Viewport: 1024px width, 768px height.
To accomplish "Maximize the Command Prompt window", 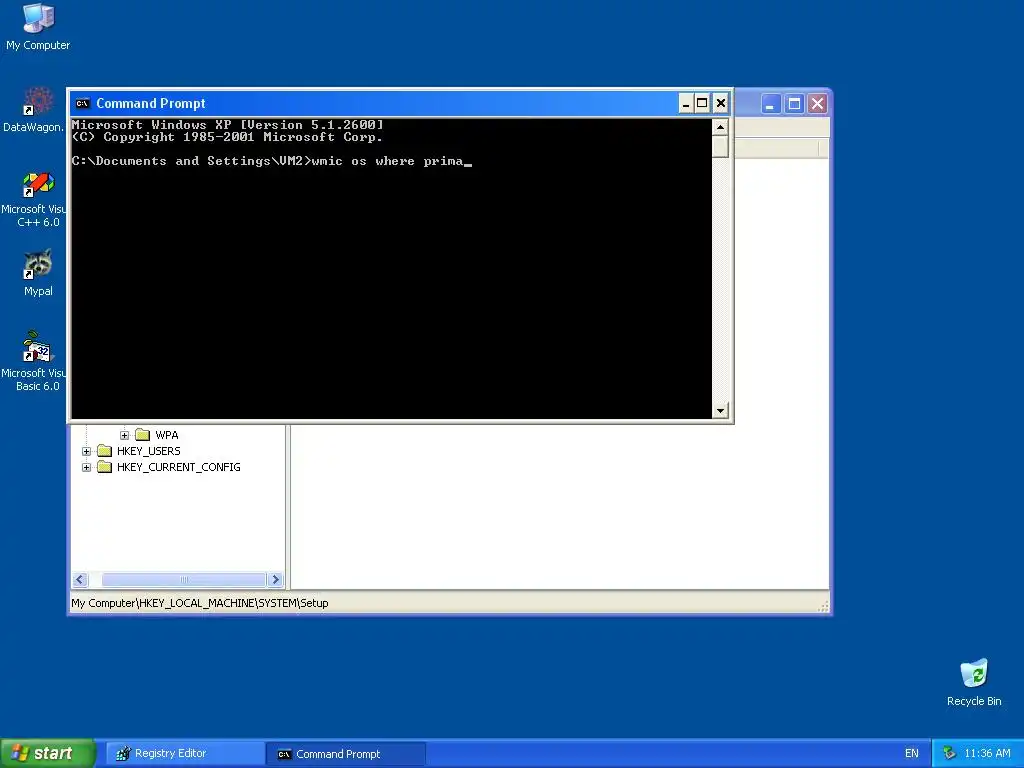I will (702, 103).
